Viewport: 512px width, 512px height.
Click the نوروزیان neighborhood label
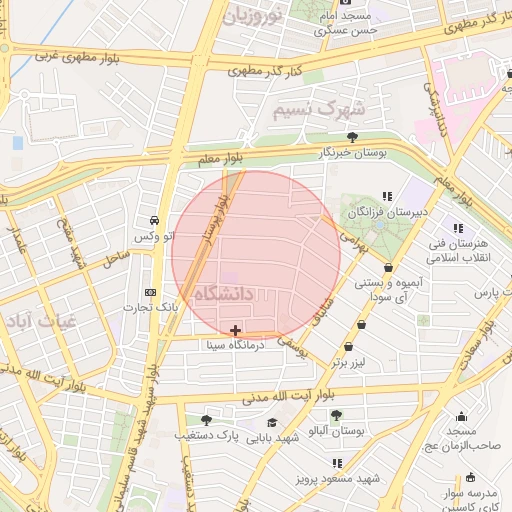(x=252, y=16)
